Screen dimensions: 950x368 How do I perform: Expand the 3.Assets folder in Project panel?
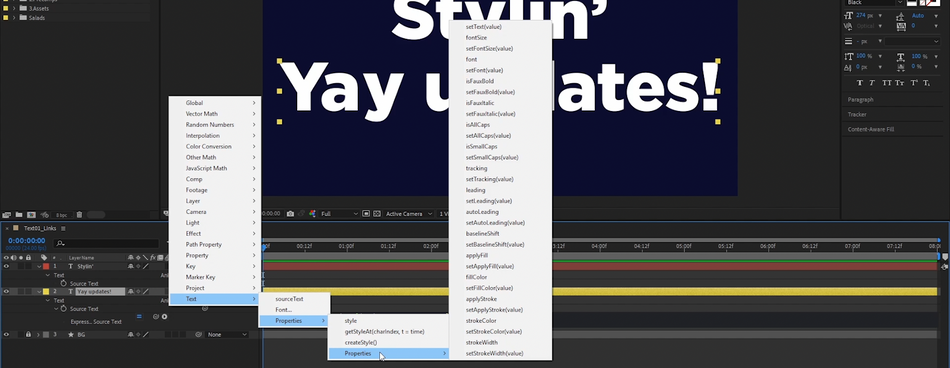pyautogui.click(x=14, y=8)
